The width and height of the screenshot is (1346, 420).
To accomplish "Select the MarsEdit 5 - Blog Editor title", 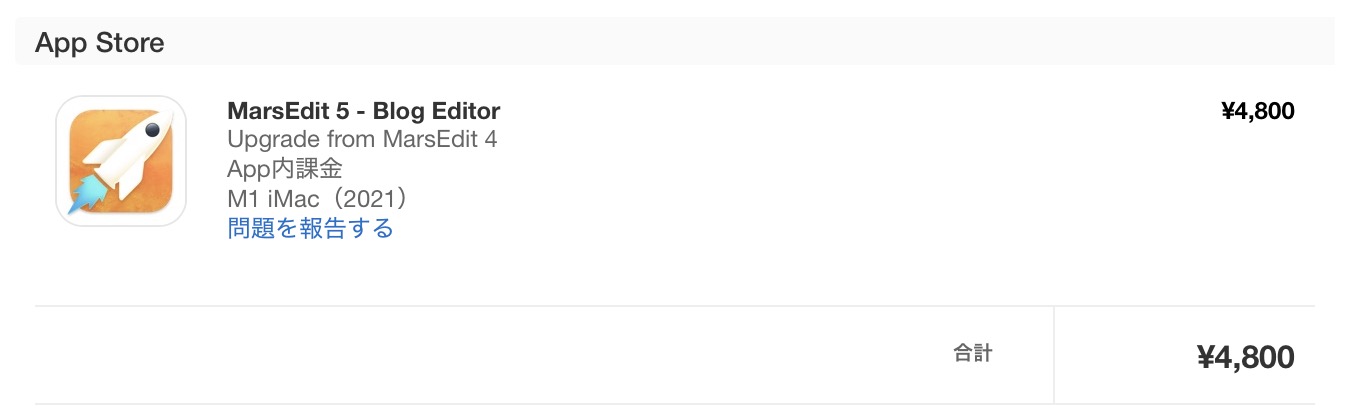I will 364,110.
